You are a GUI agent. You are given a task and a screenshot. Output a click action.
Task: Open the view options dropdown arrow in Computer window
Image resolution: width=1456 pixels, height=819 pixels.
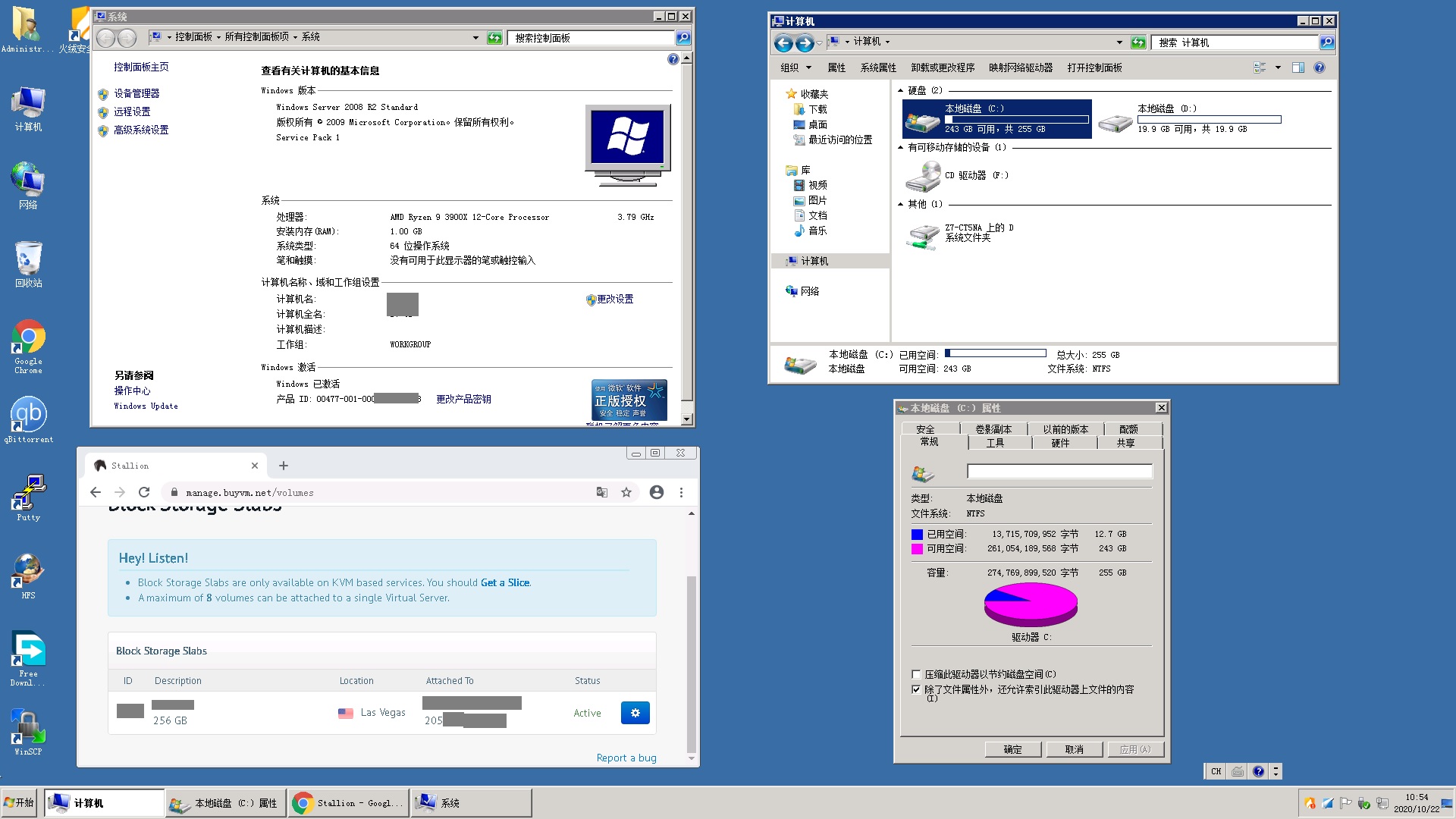pyautogui.click(x=1278, y=67)
